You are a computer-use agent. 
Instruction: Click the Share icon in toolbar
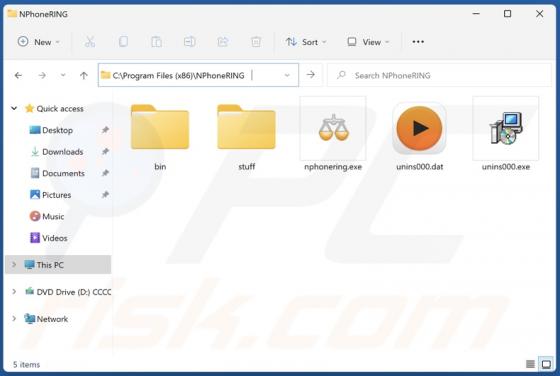[x=223, y=42]
